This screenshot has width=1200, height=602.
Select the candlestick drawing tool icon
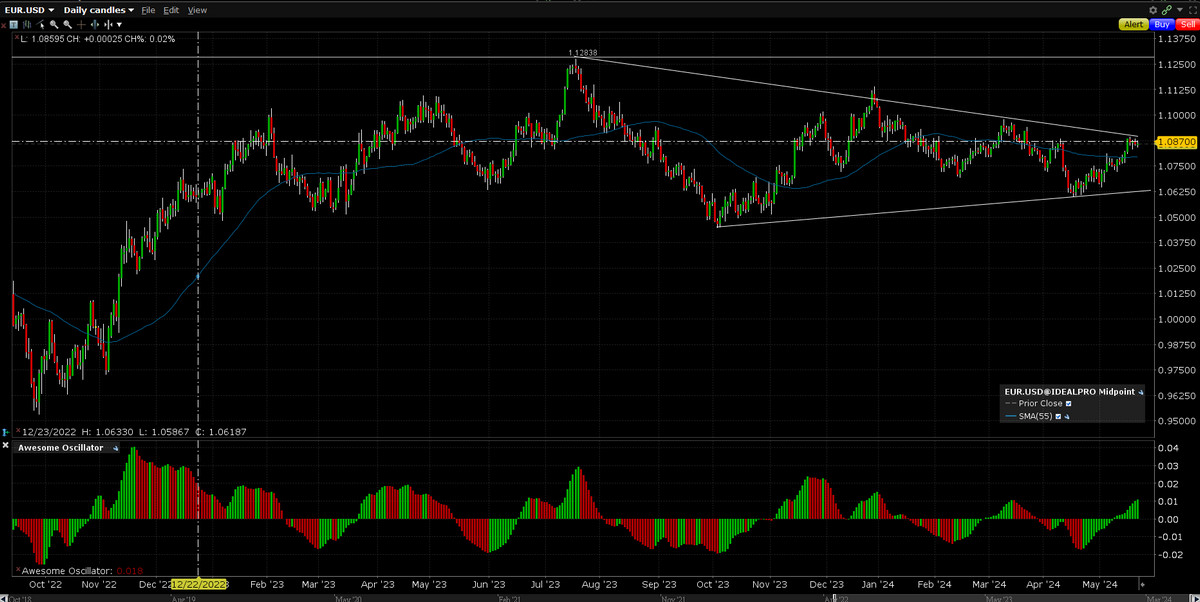[x=27, y=24]
